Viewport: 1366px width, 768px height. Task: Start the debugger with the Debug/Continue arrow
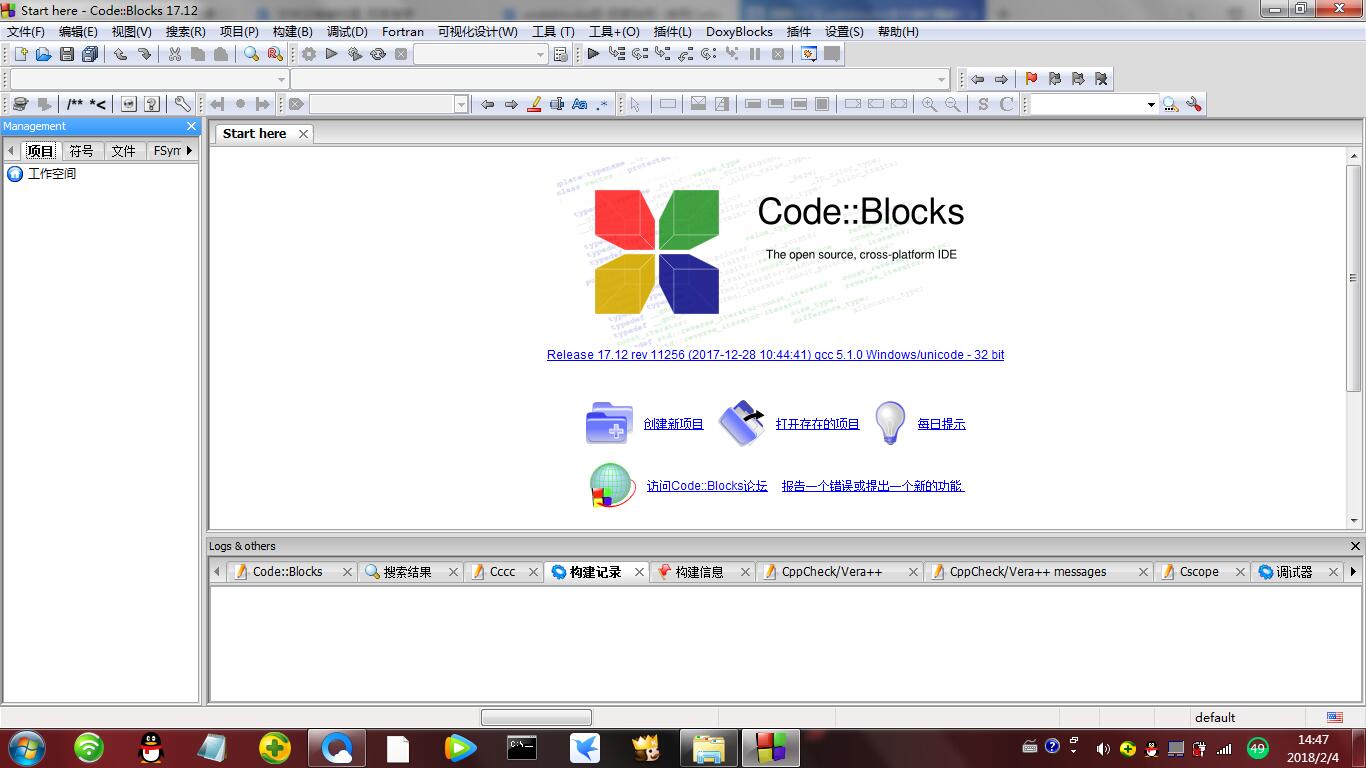(593, 54)
